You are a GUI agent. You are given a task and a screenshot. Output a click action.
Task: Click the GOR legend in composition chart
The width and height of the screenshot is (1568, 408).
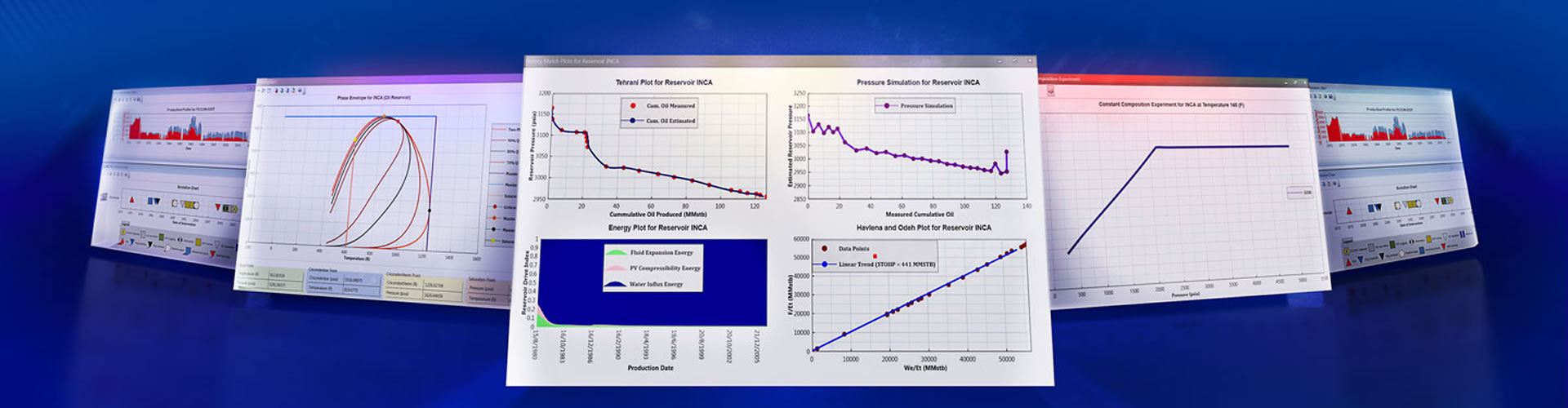point(1299,193)
